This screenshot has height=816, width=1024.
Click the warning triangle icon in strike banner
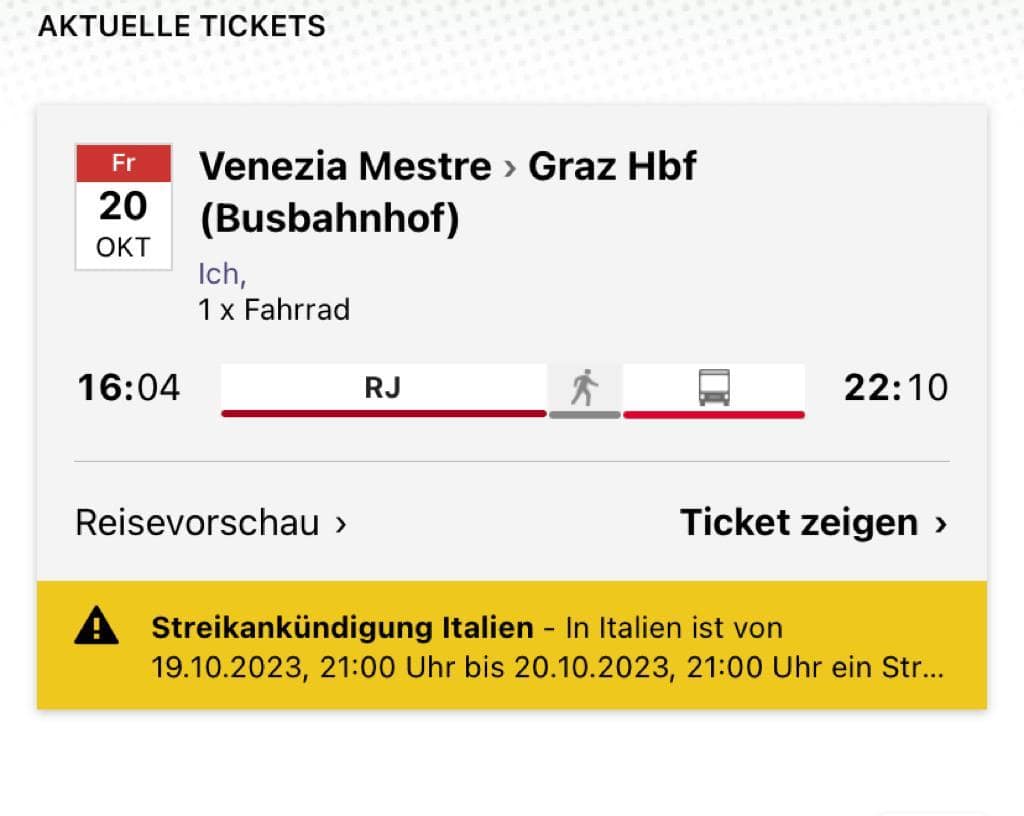pos(96,628)
